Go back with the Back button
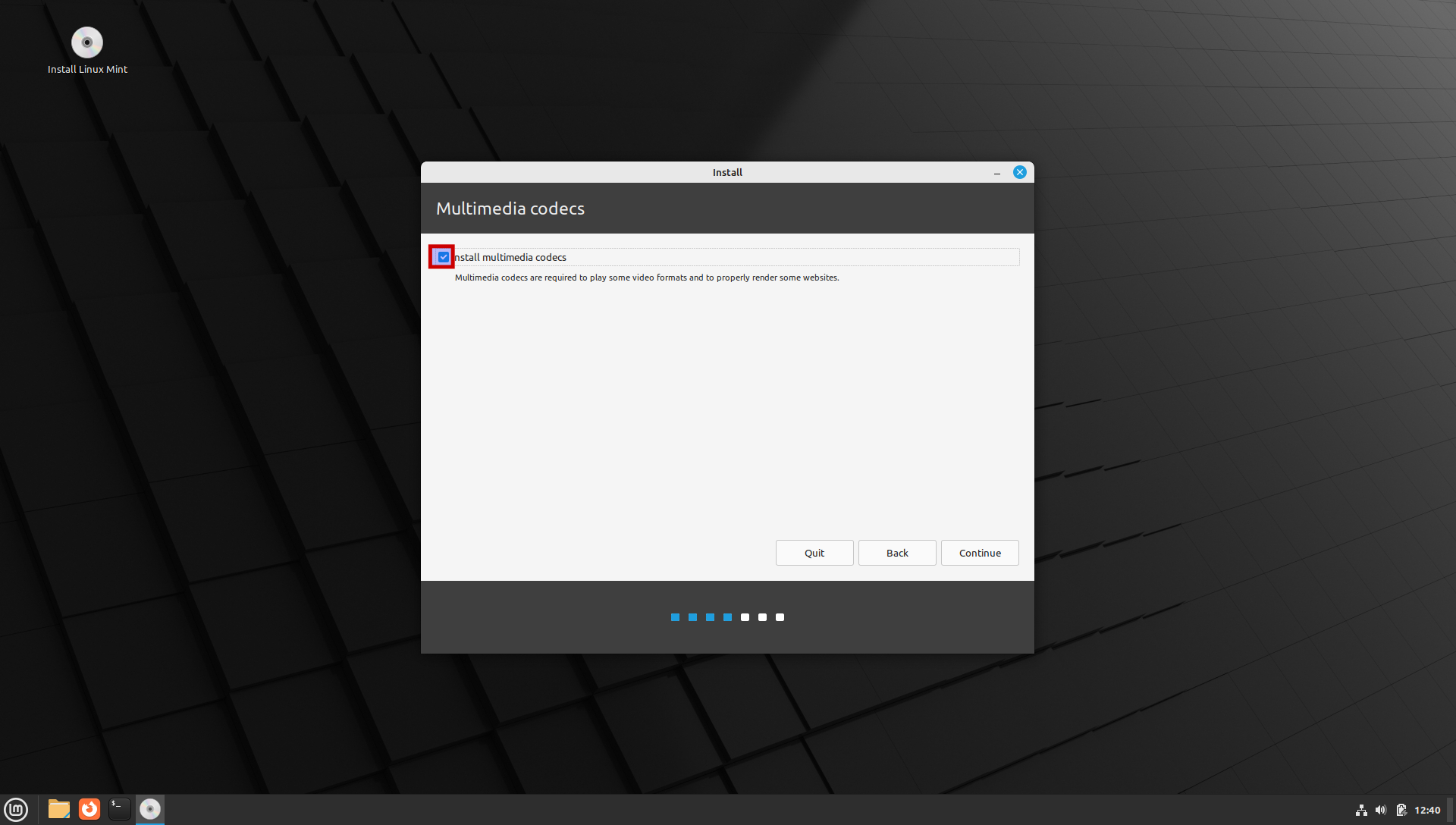The width and height of the screenshot is (1456, 825). click(897, 553)
